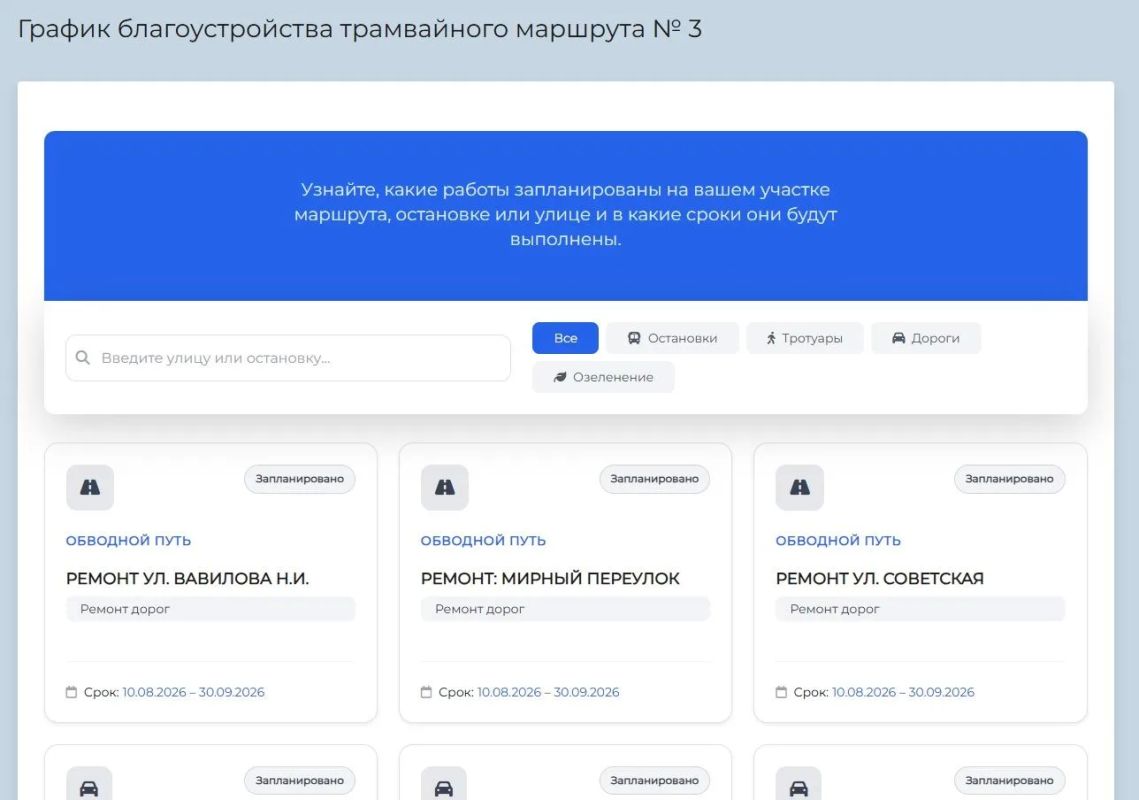The image size is (1139, 800).
Task: Click date range on Мирный переулок card
Action: point(548,692)
